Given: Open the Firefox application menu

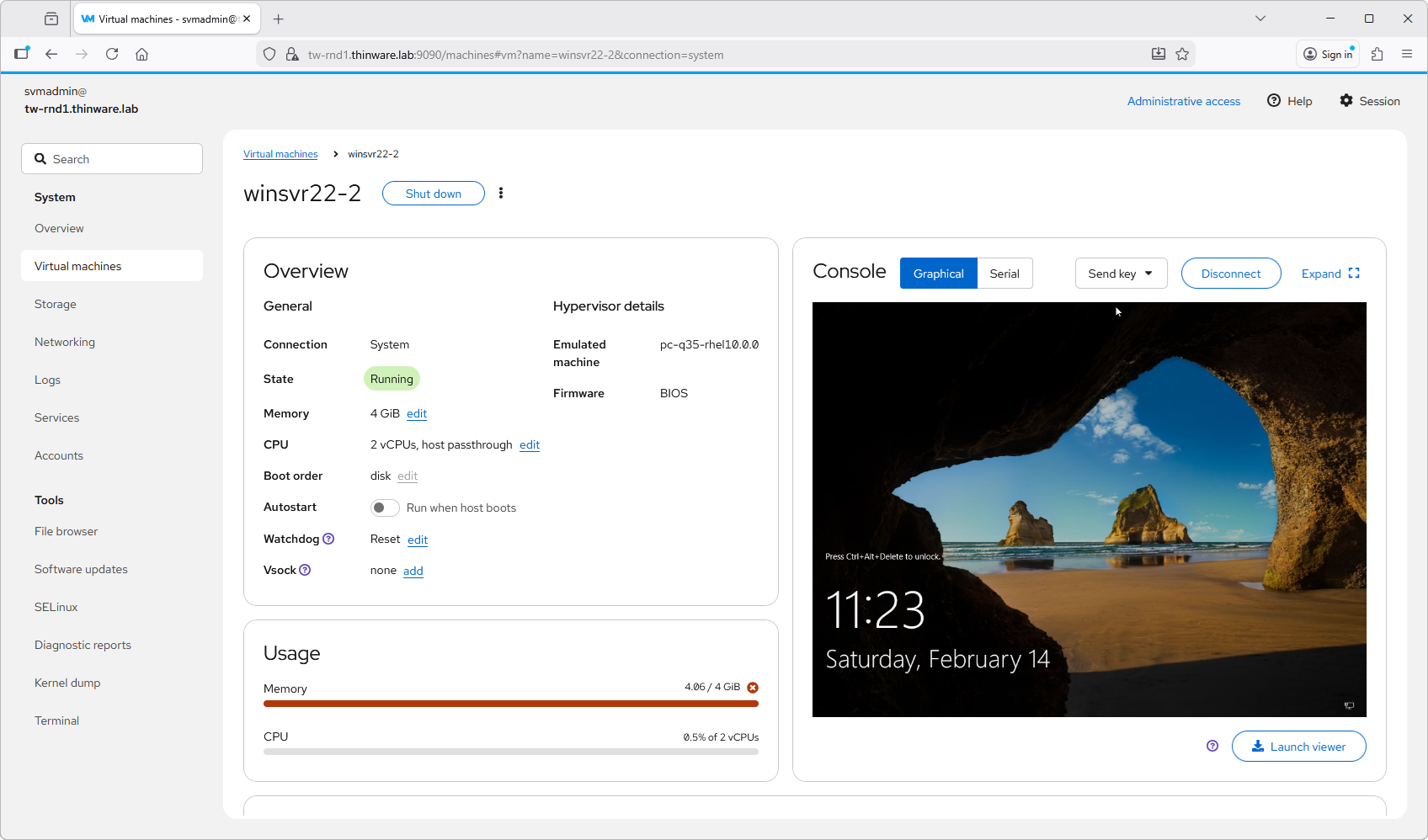Looking at the screenshot, I should click(x=1407, y=54).
